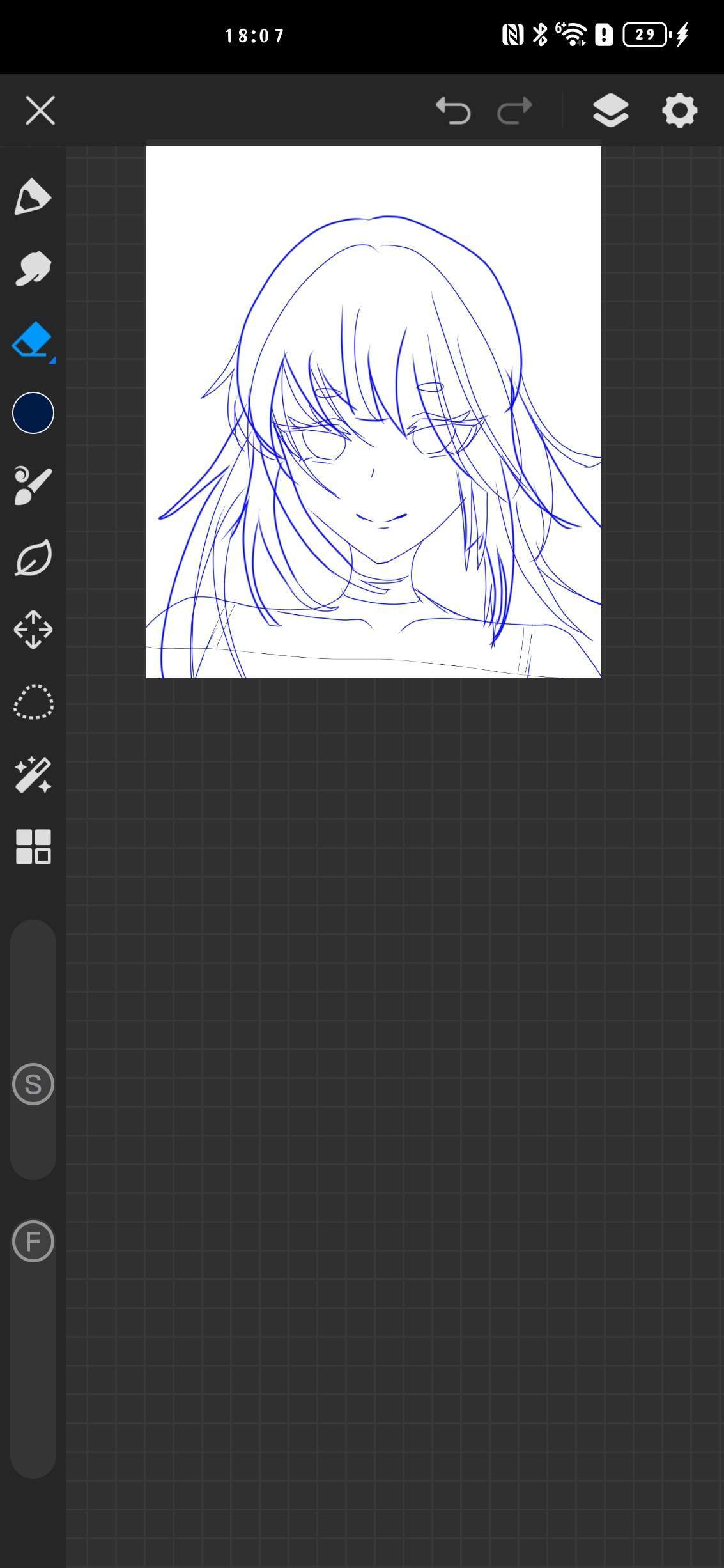The image size is (724, 1568).
Task: Open the layers panel
Action: (610, 111)
